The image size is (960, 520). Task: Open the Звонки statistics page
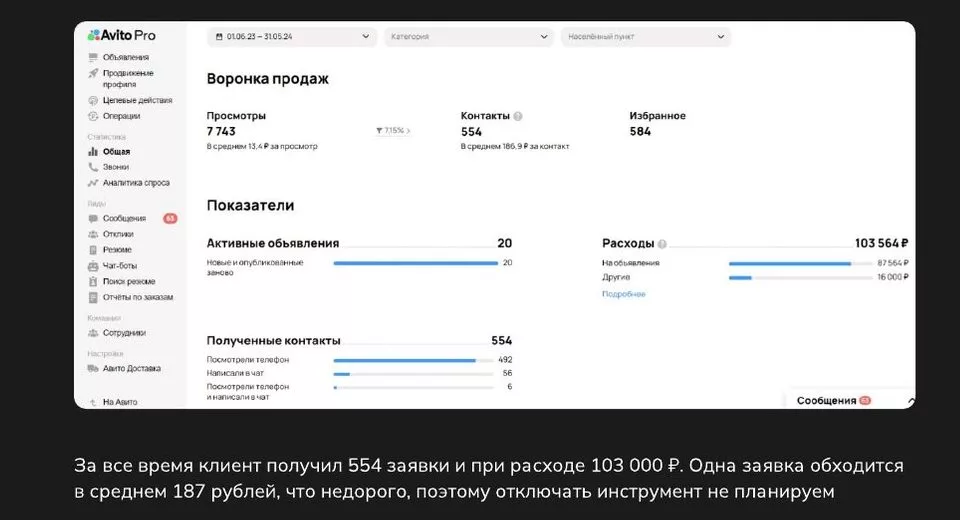click(x=116, y=167)
